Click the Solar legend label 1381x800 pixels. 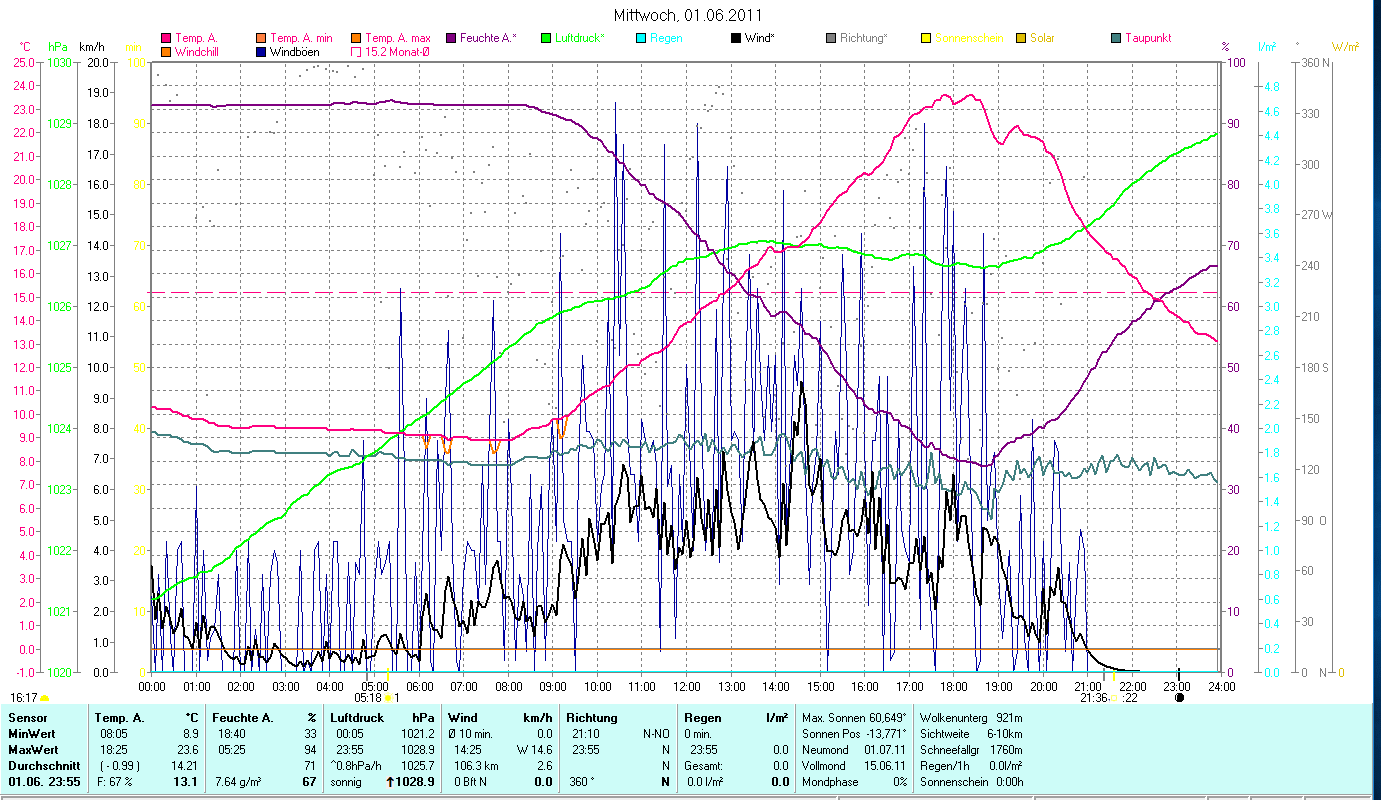click(x=1043, y=38)
